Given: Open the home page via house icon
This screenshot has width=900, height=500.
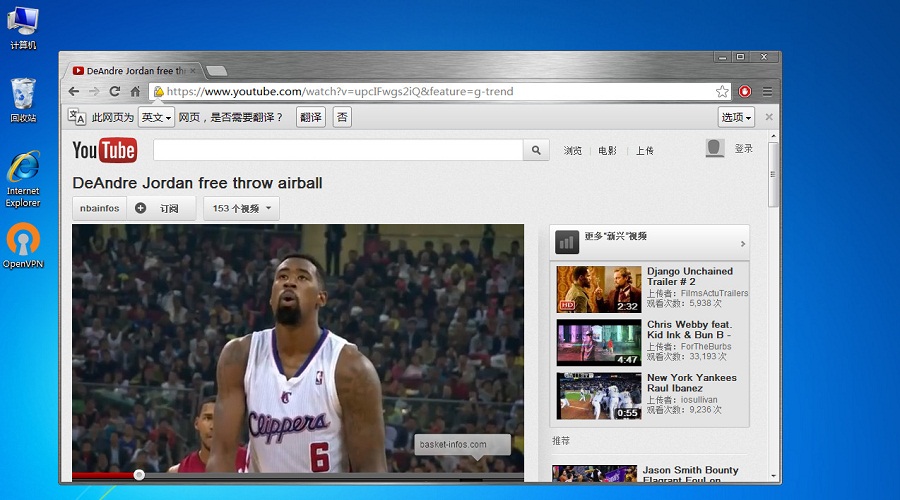Looking at the screenshot, I should [135, 91].
